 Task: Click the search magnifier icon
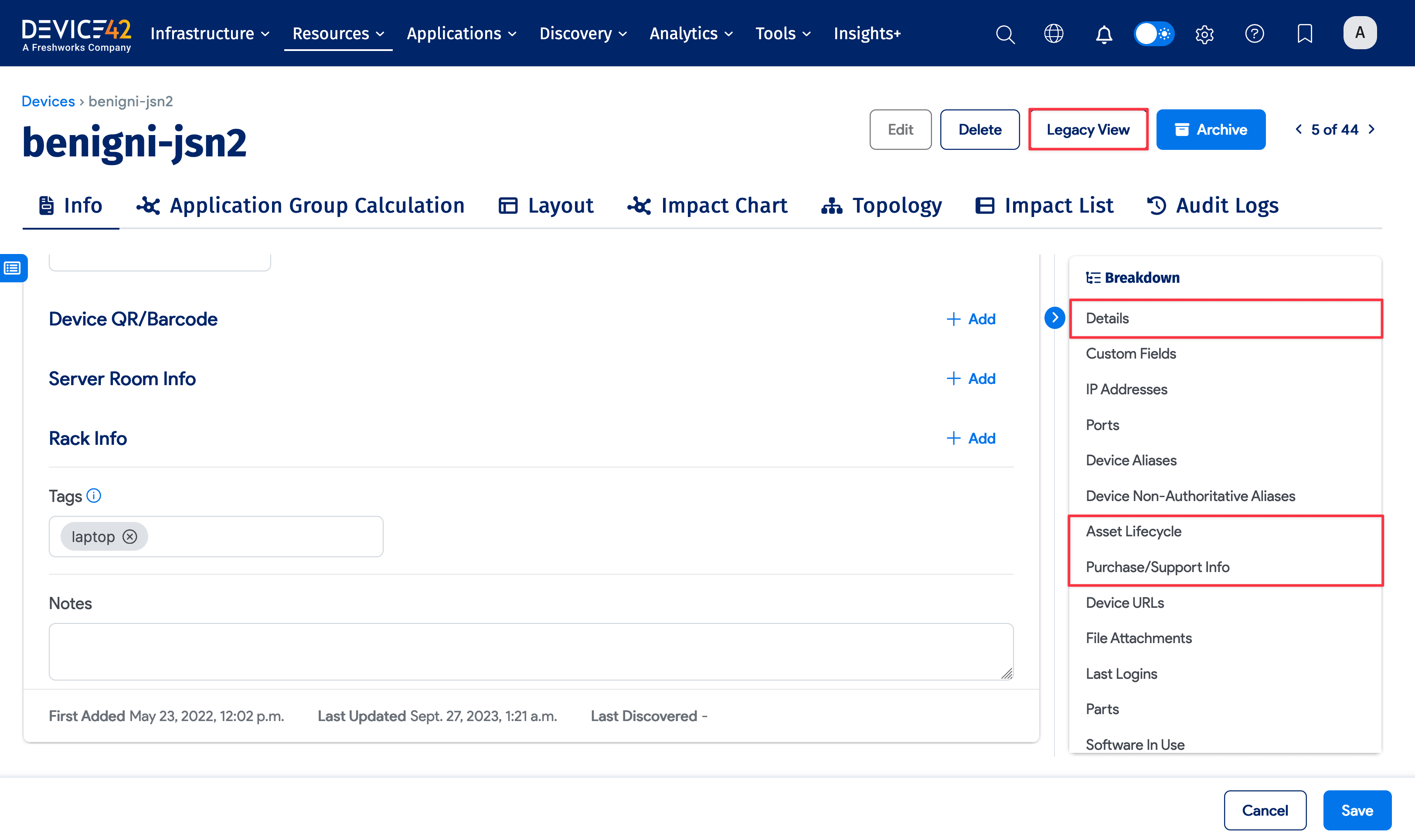pyautogui.click(x=1005, y=34)
